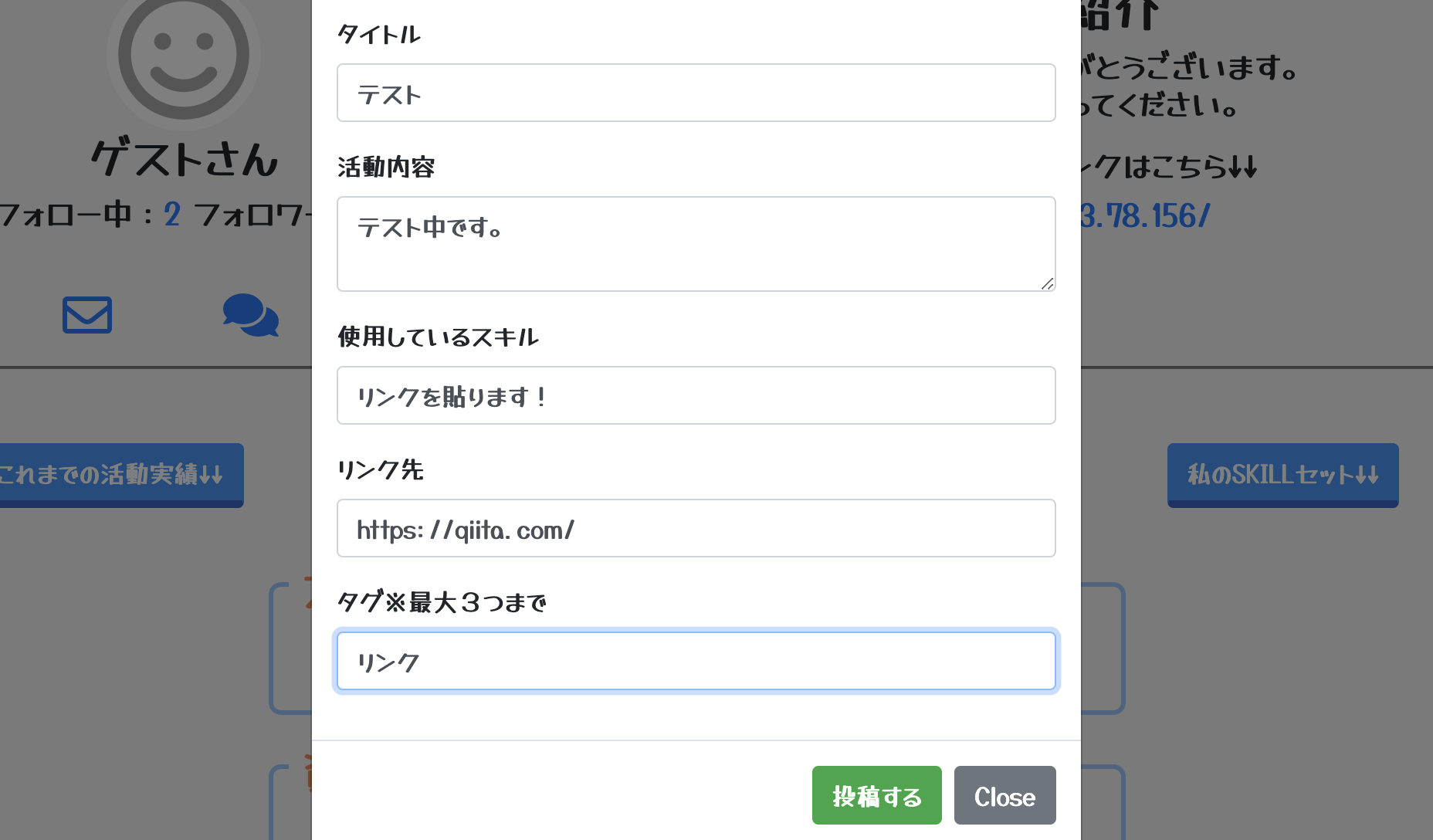This screenshot has width=1433, height=840.
Task: Click the 私のSKILLセット button
Action: pos(1282,474)
